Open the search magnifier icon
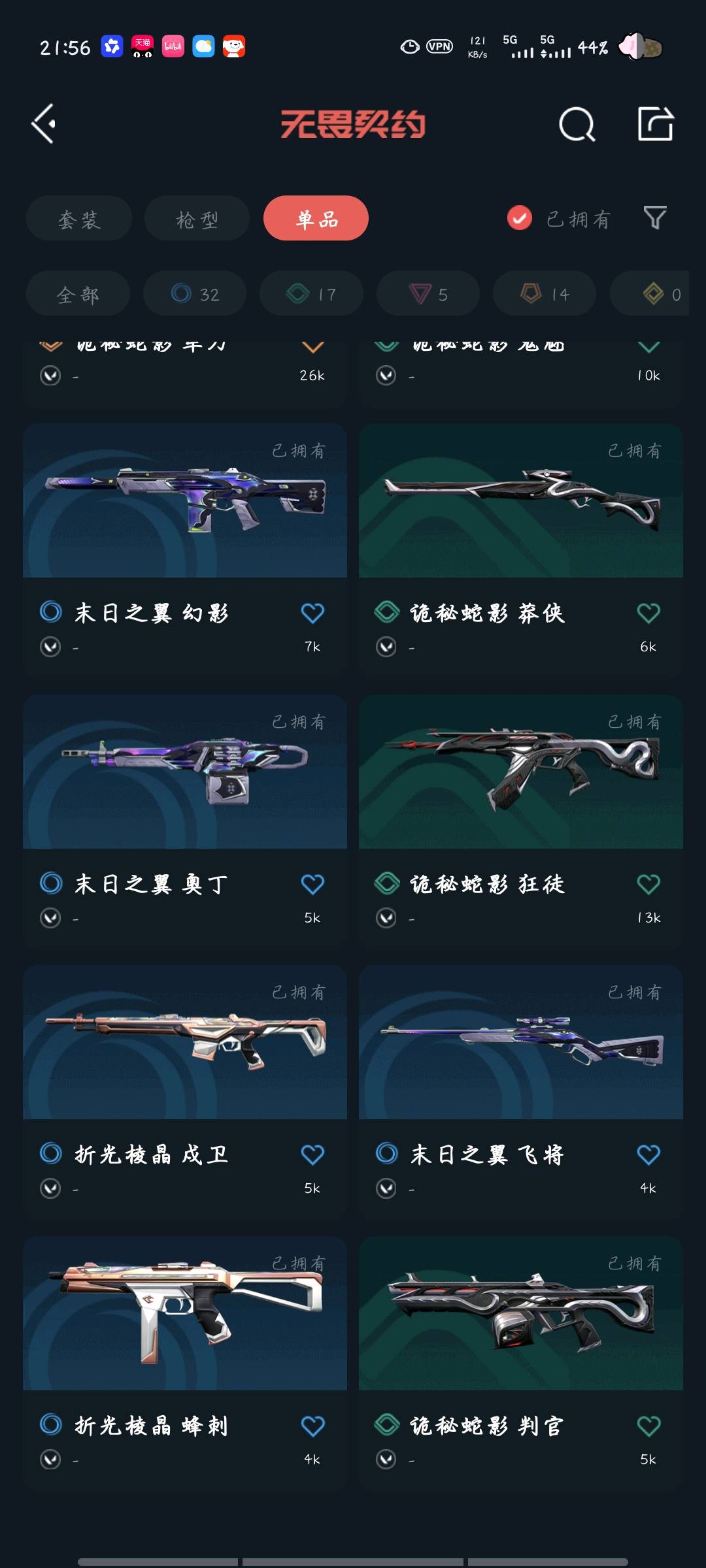 [x=577, y=124]
